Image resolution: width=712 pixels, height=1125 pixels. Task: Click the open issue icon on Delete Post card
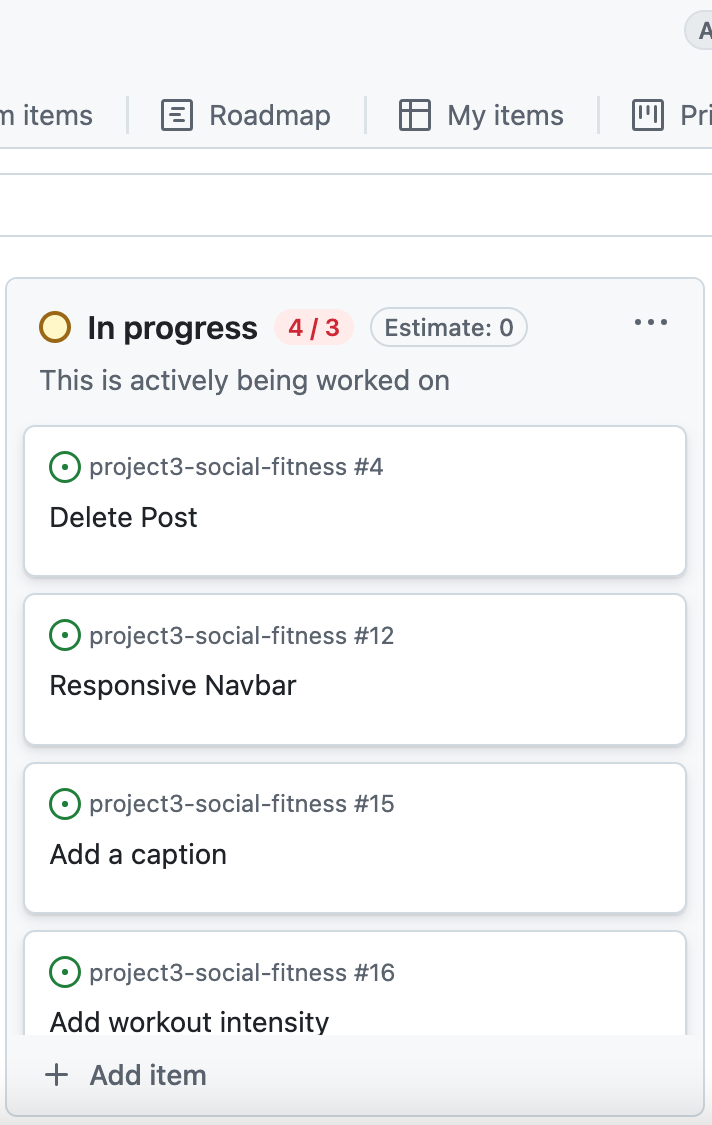pos(65,467)
